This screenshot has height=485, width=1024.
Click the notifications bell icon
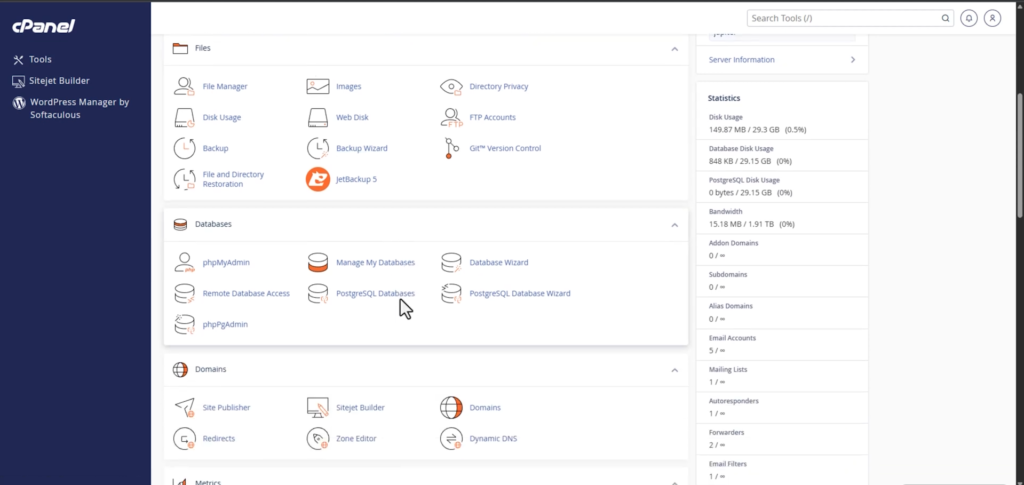[x=968, y=18]
